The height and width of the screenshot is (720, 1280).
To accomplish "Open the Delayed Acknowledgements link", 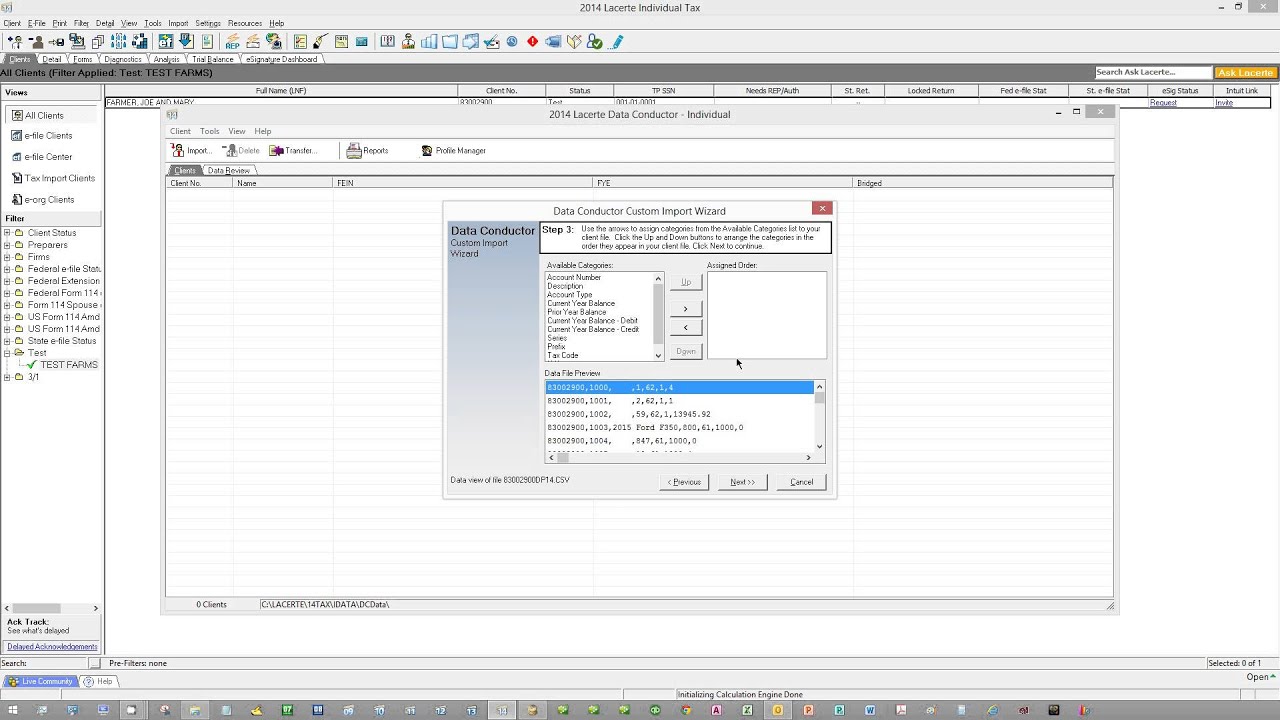I will click(x=52, y=647).
